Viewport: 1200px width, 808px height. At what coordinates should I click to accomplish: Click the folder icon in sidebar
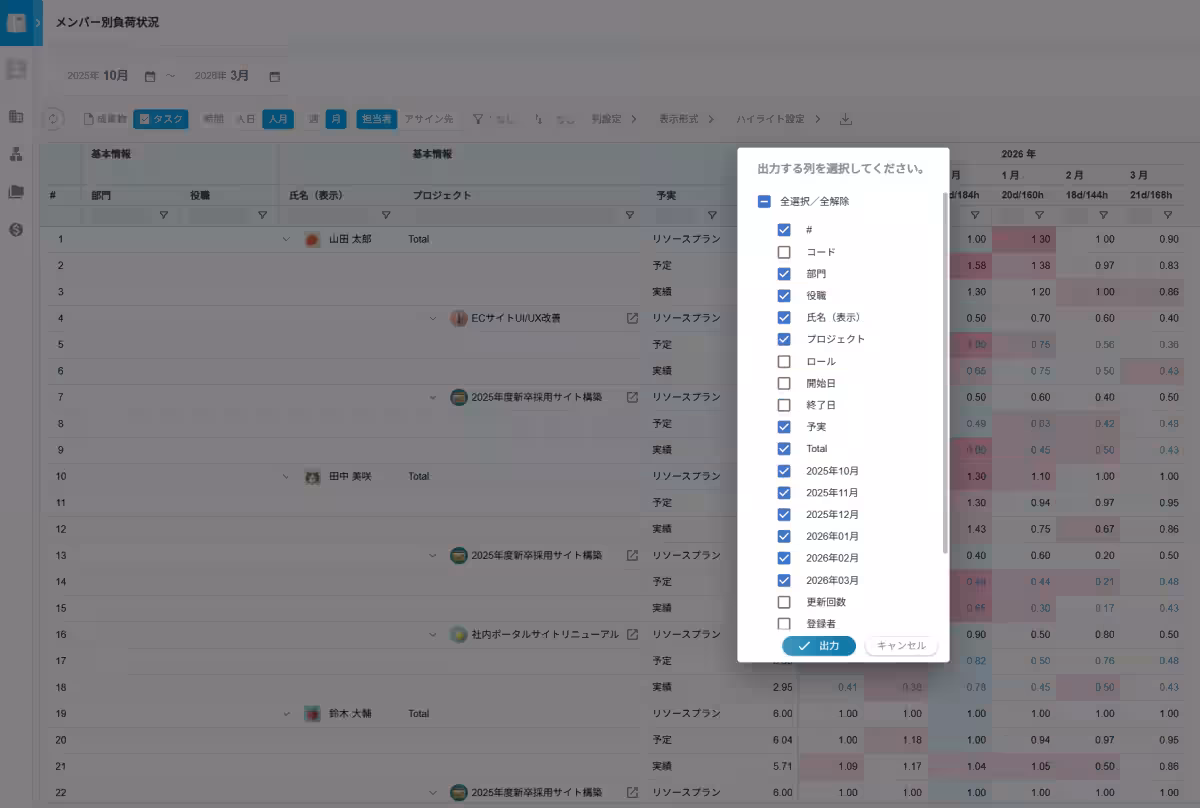coord(16,192)
